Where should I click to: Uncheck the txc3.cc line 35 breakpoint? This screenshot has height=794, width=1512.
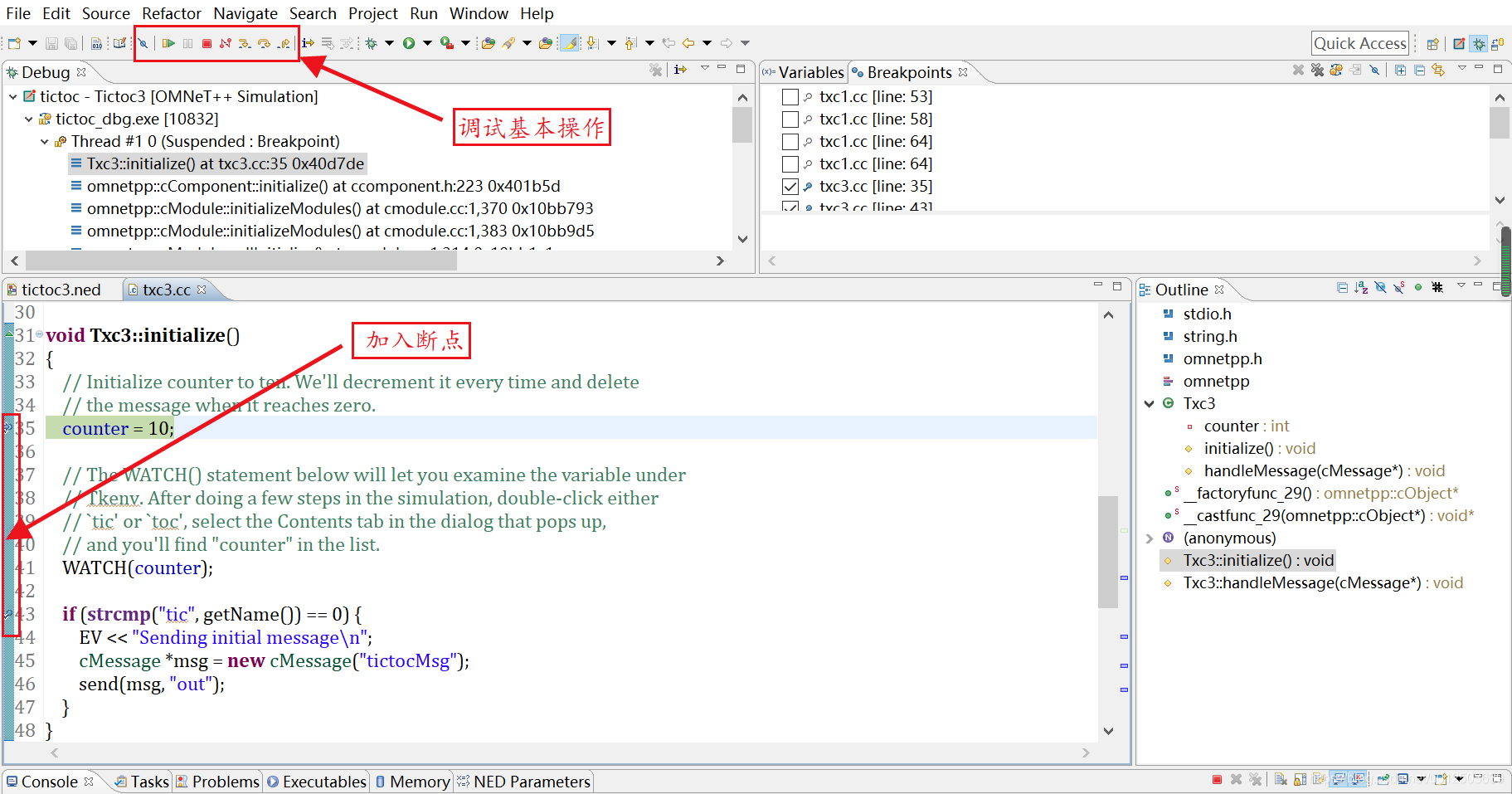tap(790, 186)
